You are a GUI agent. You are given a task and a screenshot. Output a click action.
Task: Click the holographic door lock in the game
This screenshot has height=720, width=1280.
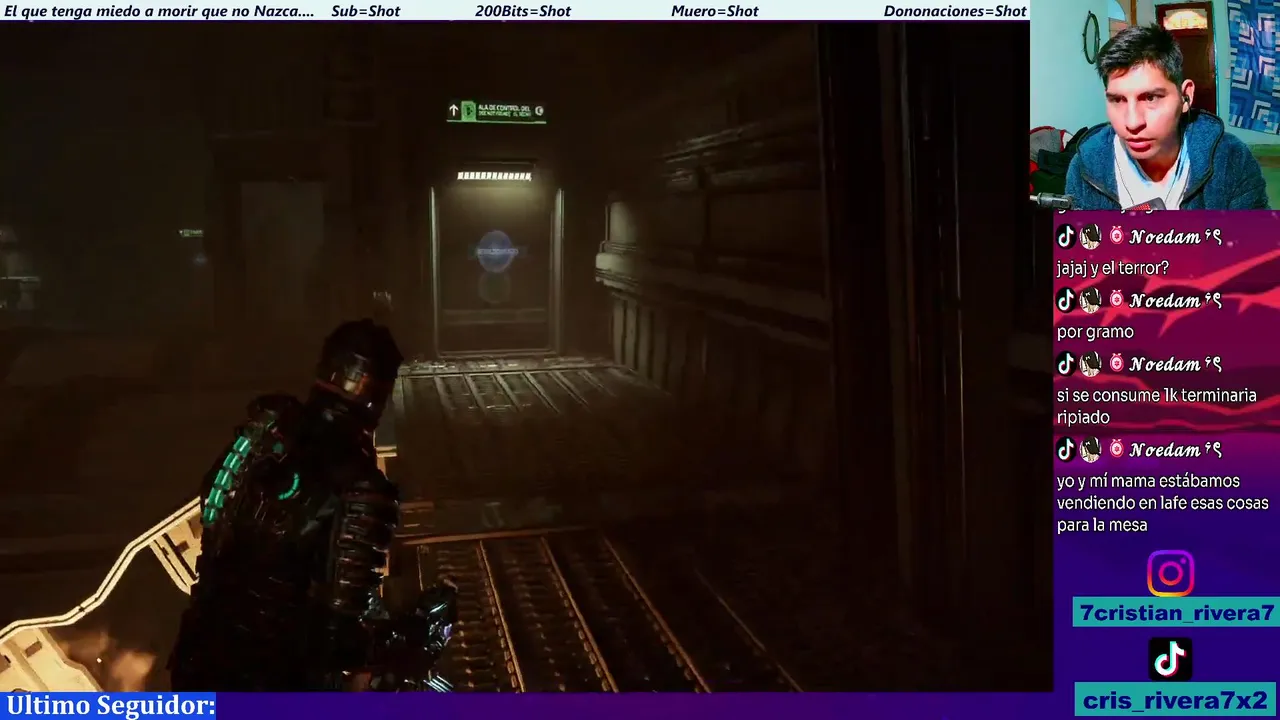495,252
